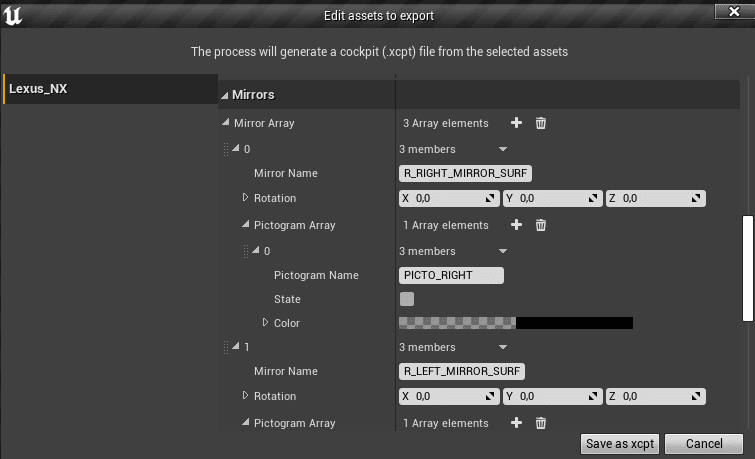The height and width of the screenshot is (459, 755).
Task: Add element to first Pictogram Array
Action: point(516,225)
